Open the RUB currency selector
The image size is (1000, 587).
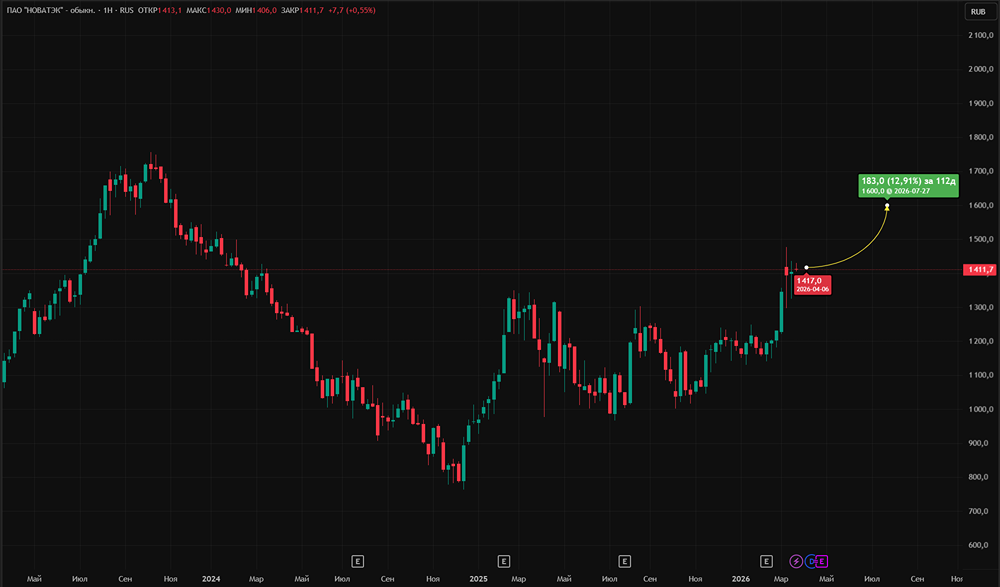coord(978,11)
